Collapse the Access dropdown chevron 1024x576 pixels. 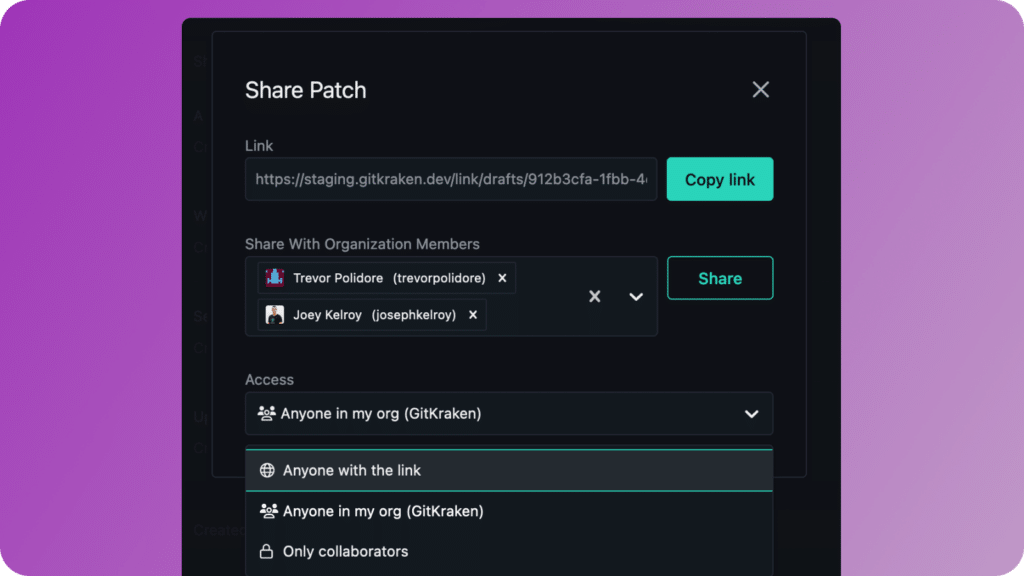752,414
